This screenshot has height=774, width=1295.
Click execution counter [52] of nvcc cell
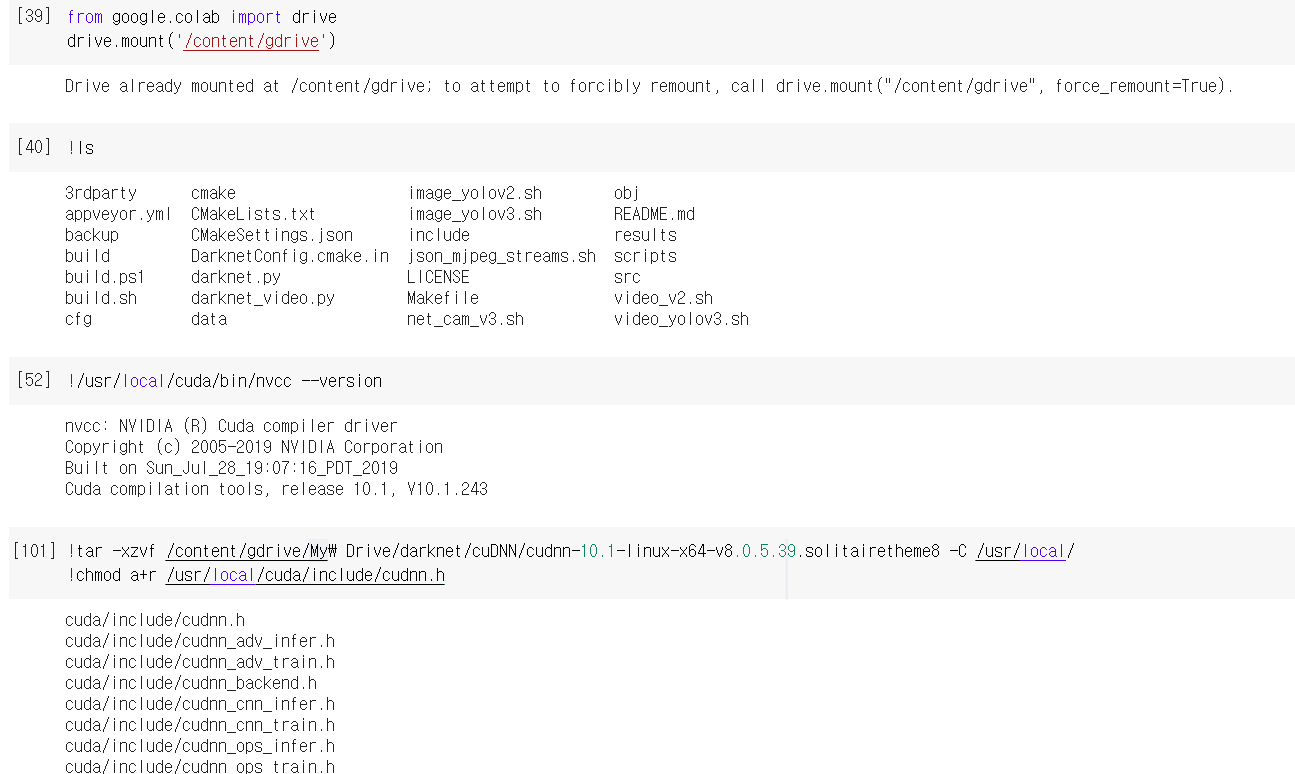tap(33, 380)
